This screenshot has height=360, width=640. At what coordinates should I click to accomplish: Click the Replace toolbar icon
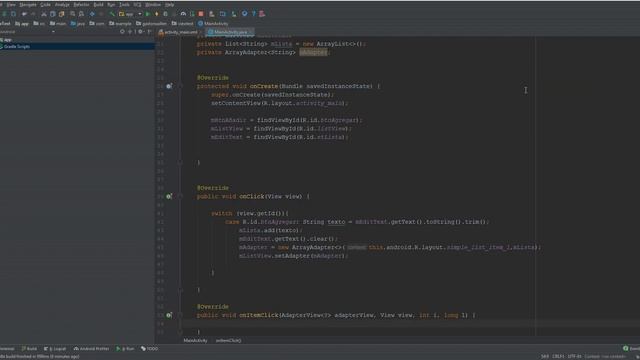81,13
